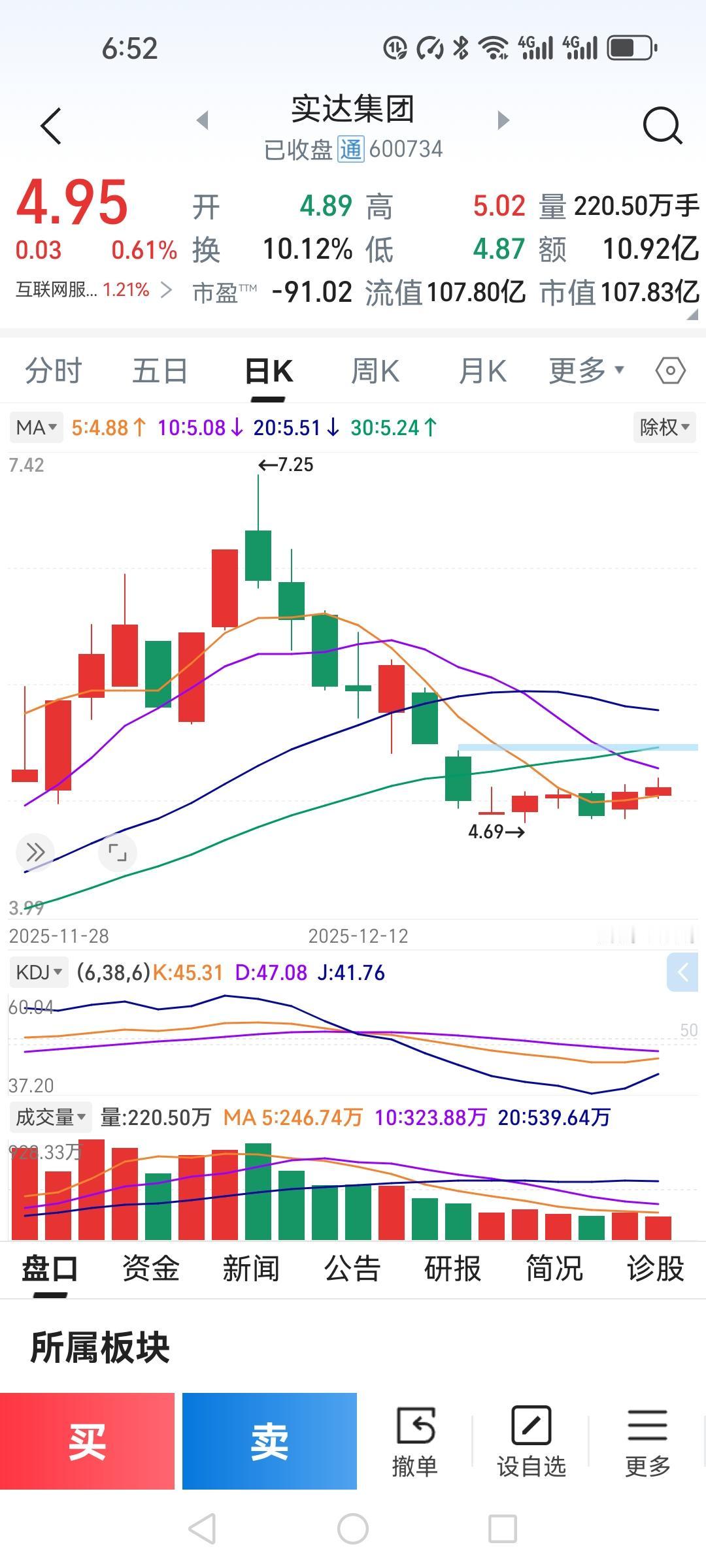Select the 盘口 tab
This screenshot has height=1568, width=706.
[50, 1269]
